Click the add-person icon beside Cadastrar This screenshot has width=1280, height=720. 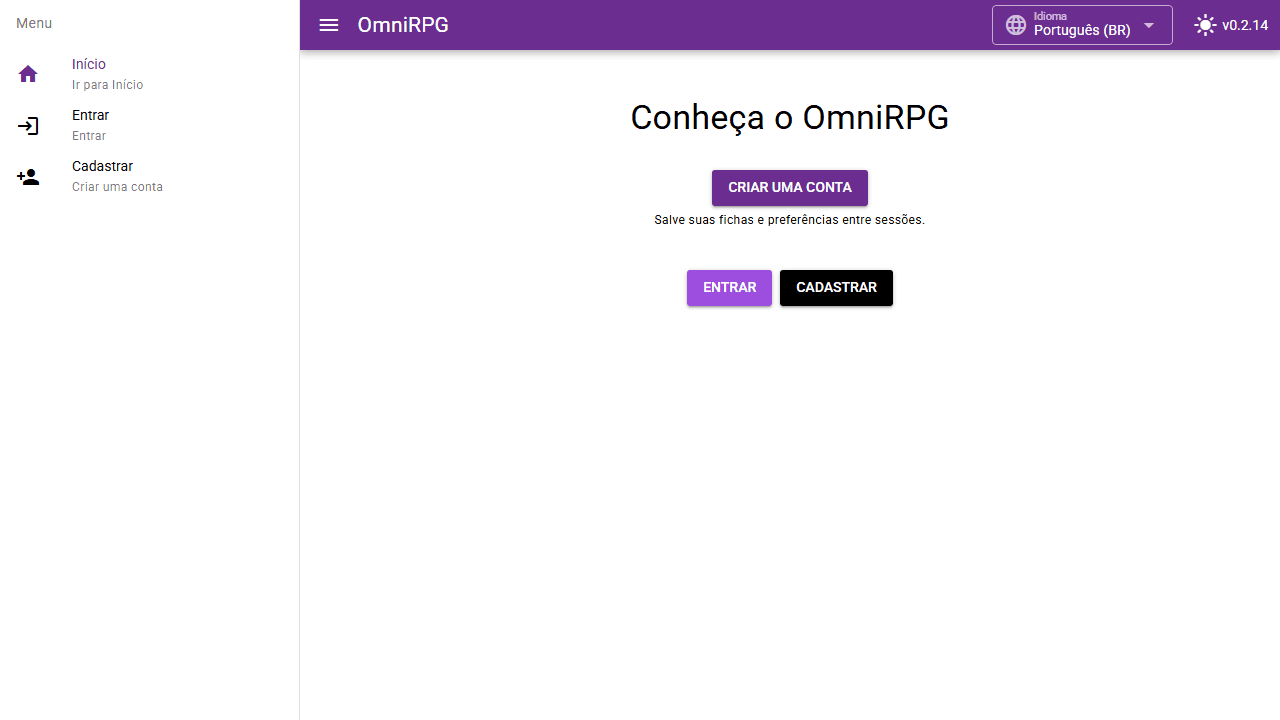click(x=28, y=177)
